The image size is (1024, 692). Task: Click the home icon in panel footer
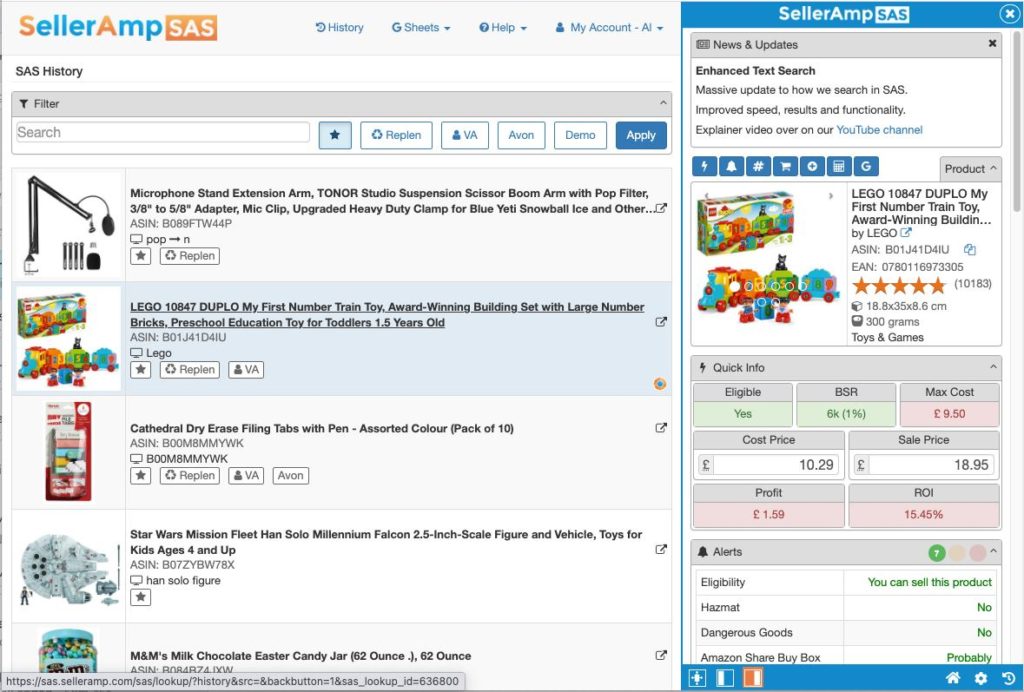tap(953, 678)
